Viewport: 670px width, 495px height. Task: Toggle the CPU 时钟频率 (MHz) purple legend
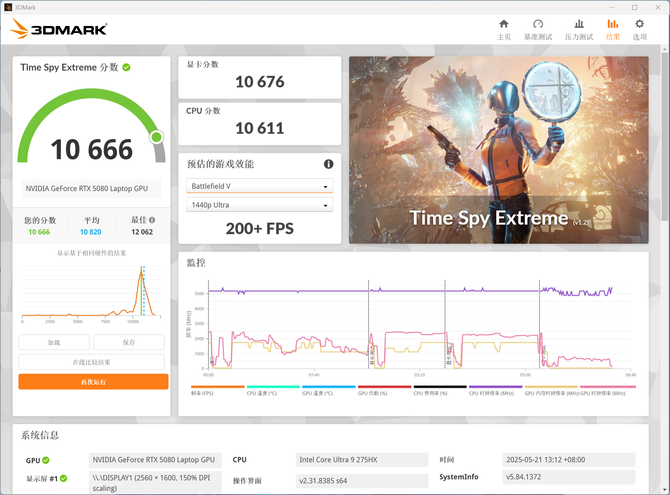[x=495, y=390]
